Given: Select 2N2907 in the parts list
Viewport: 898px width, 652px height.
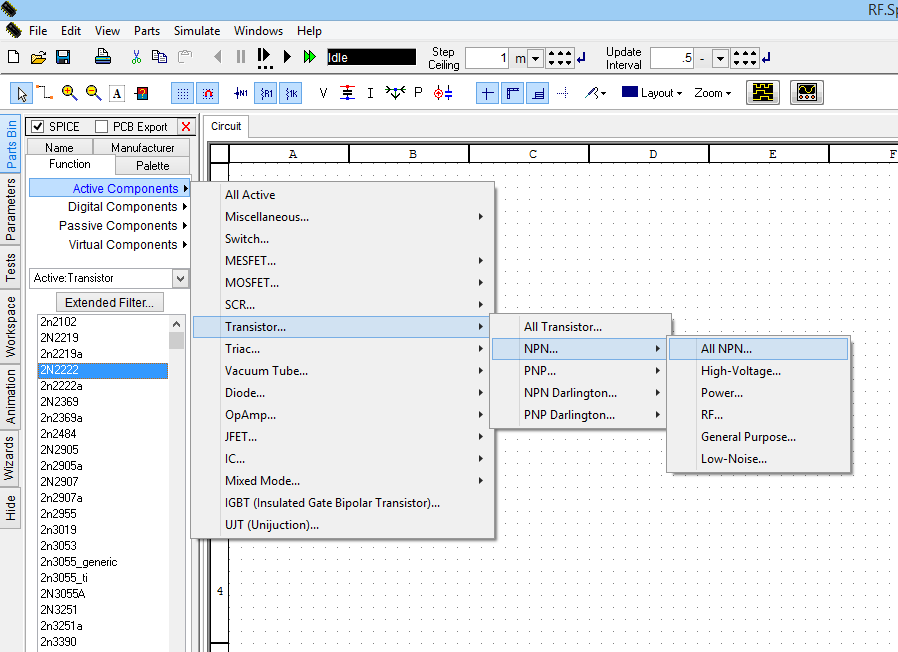Looking at the screenshot, I should pos(58,482).
